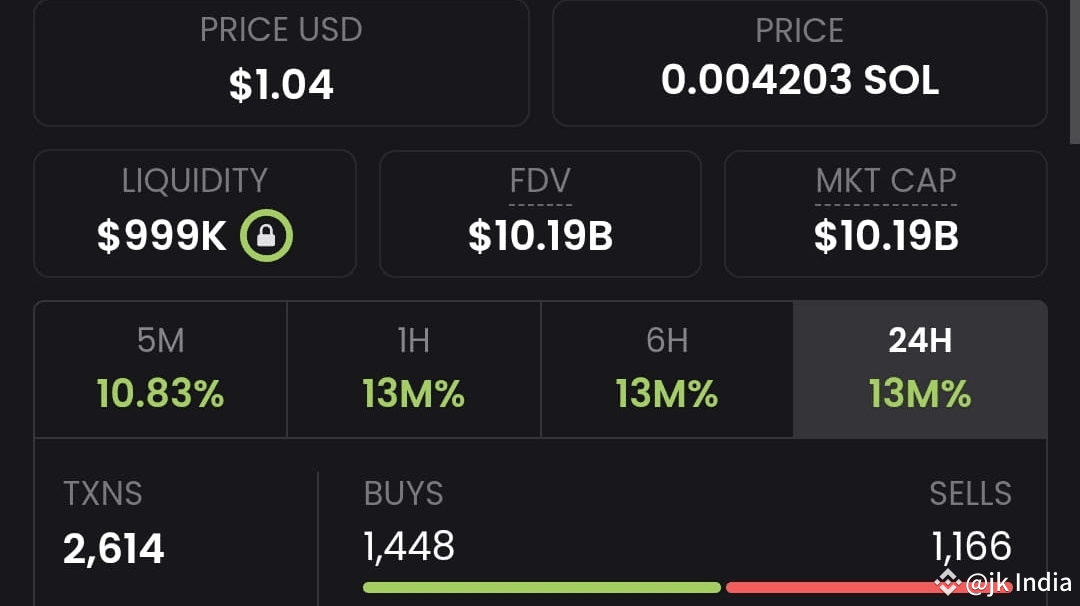Screen dimensions: 1080x606
Task: Select the 1H timeframe tab
Action: click(413, 370)
